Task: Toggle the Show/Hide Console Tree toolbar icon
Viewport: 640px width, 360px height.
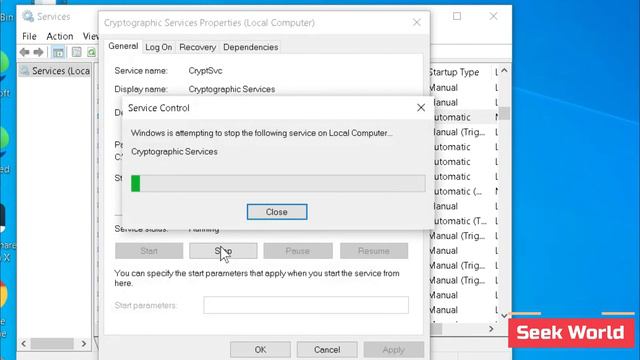Action: coord(58,52)
